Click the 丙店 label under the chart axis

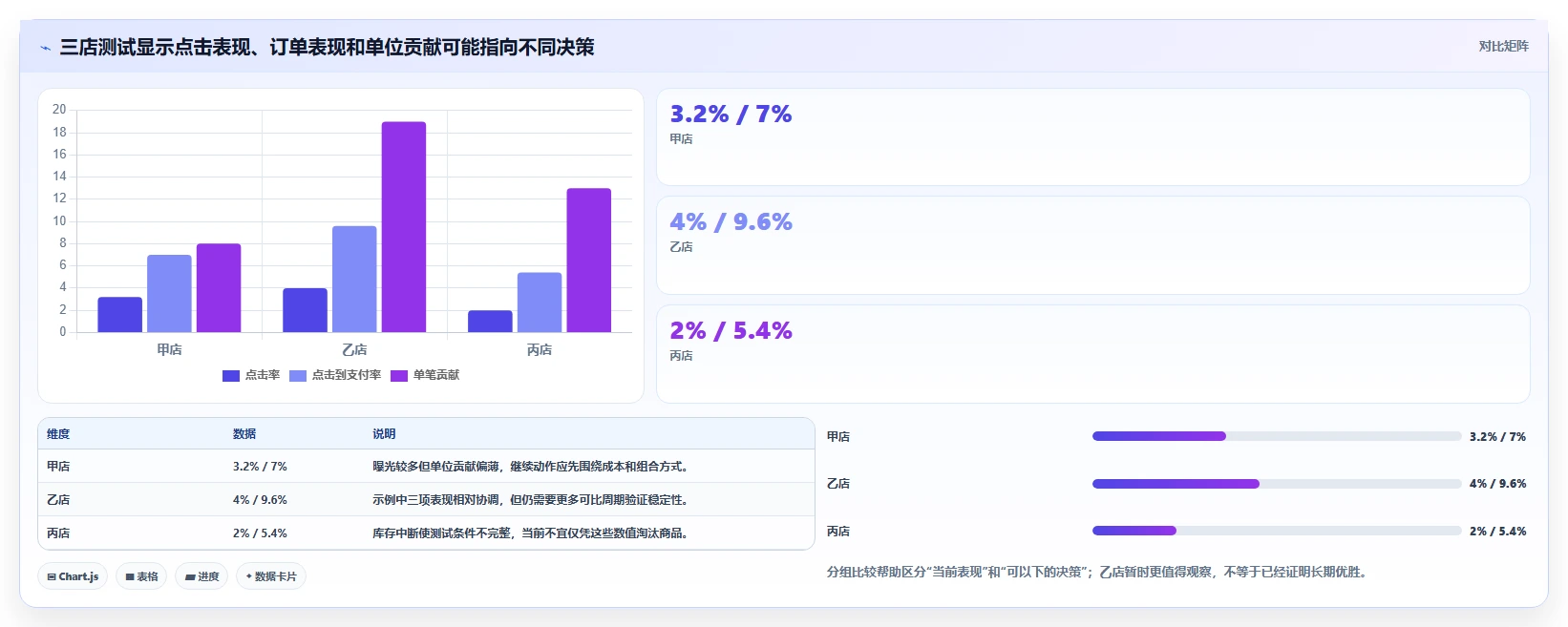tap(540, 350)
